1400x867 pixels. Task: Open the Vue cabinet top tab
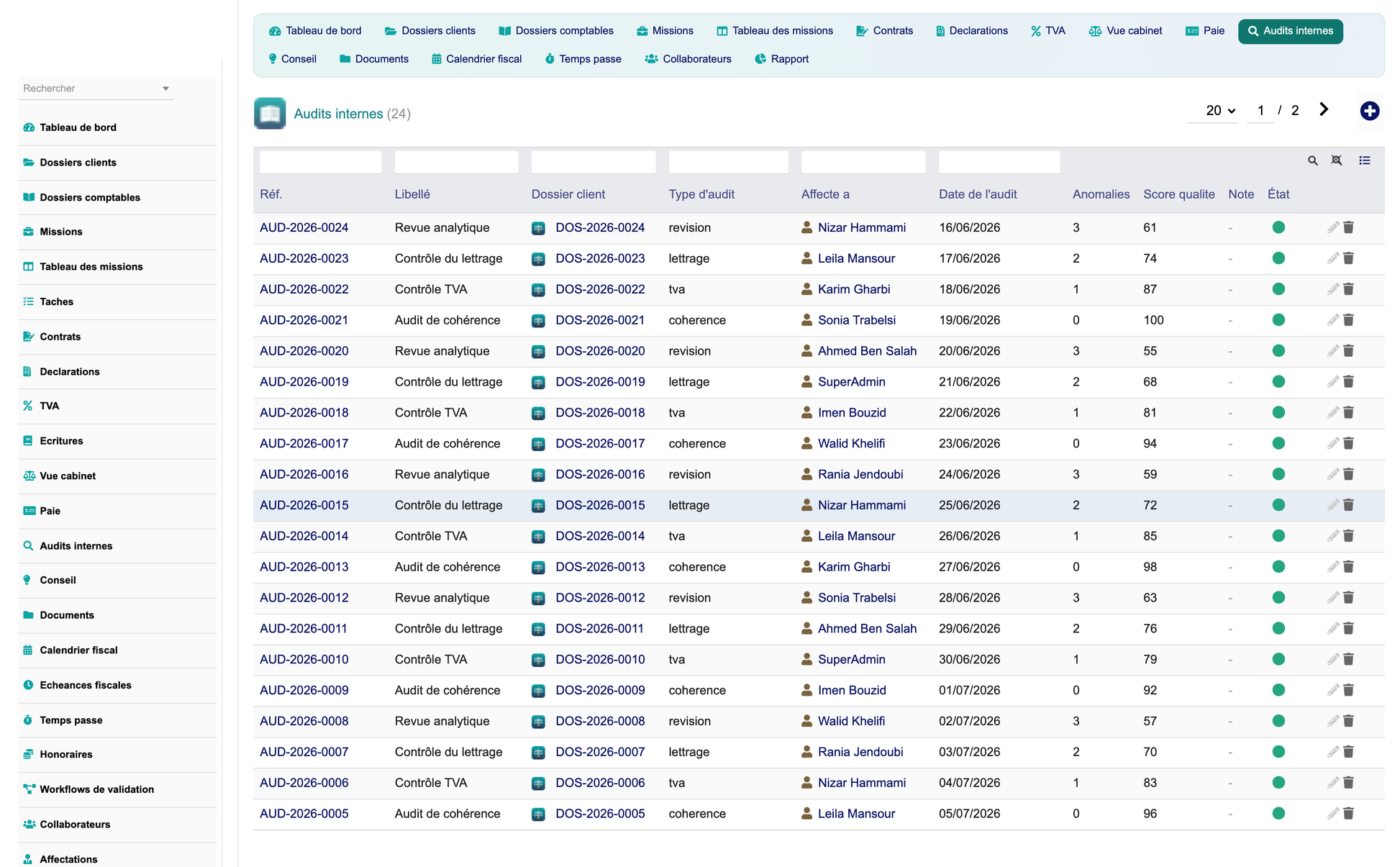coord(1125,31)
